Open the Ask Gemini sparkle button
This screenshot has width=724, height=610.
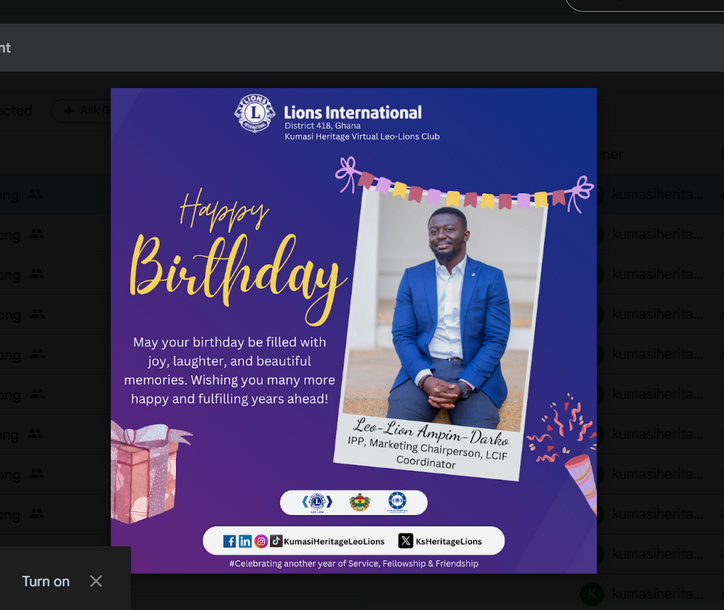pyautogui.click(x=81, y=110)
